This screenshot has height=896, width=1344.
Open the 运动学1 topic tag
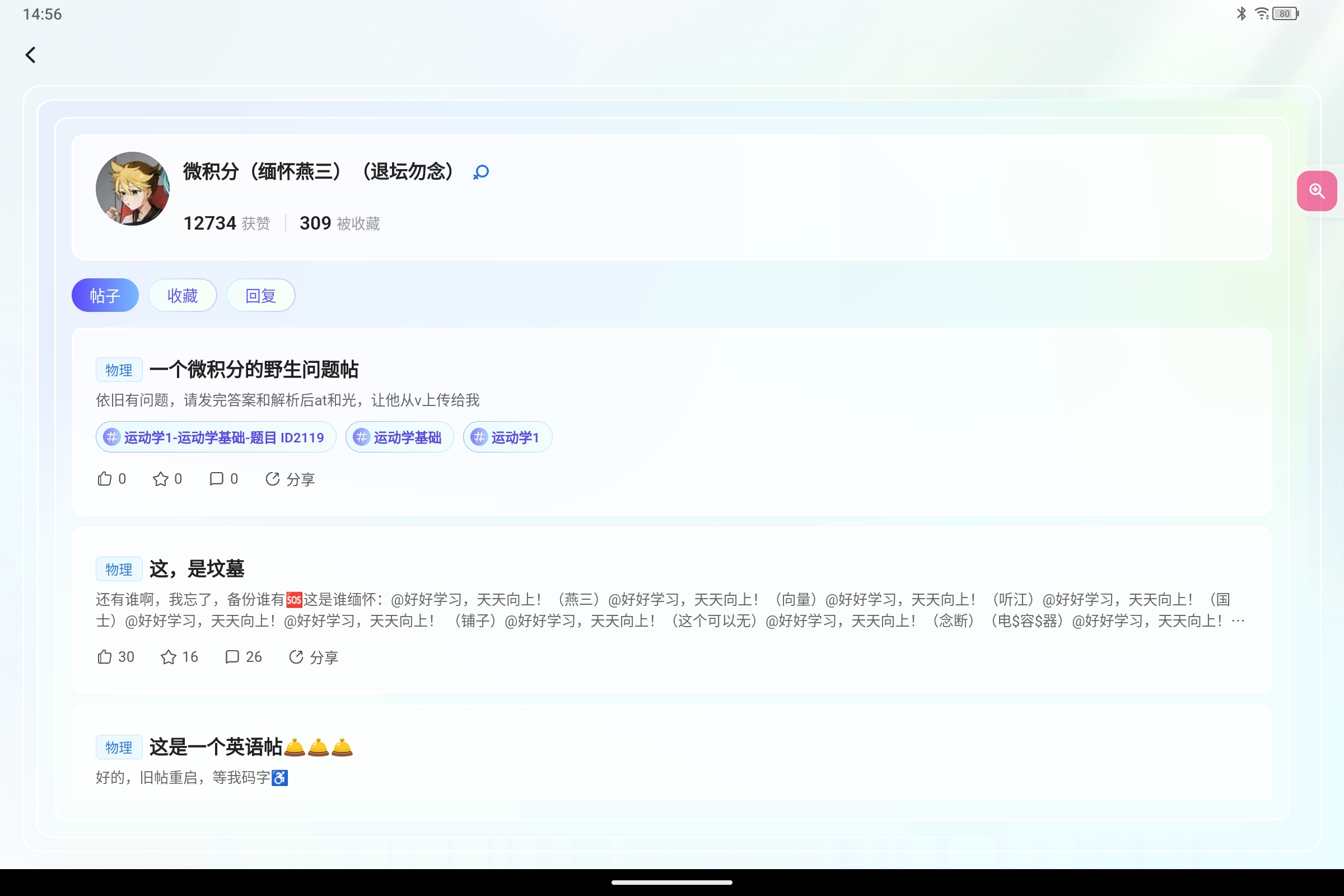[x=507, y=437]
